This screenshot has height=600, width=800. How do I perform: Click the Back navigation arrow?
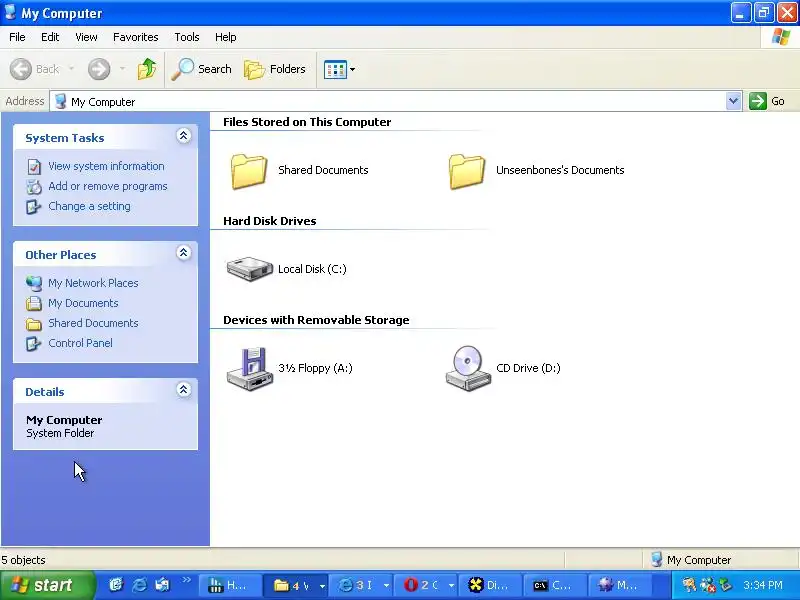click(x=21, y=69)
